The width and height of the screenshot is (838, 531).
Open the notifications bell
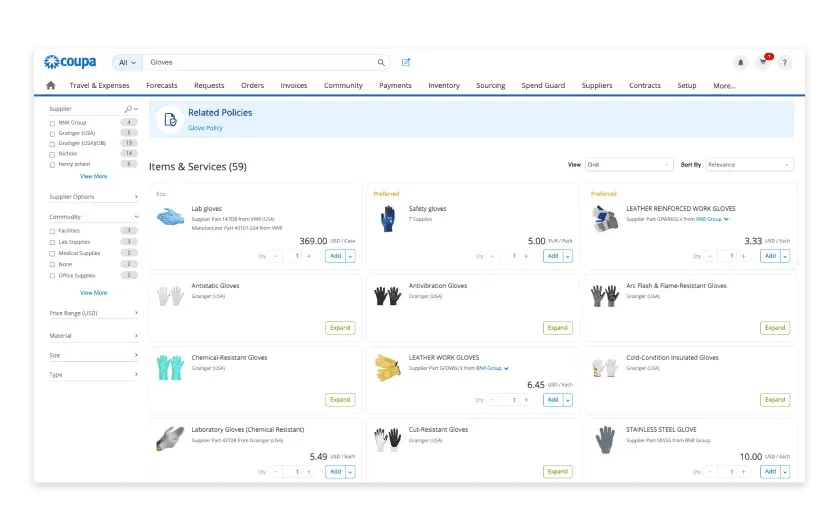741,63
